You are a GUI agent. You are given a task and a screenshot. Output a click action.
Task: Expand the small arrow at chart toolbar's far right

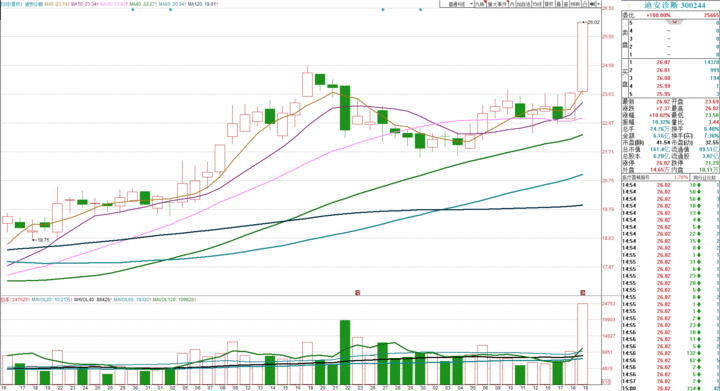coord(599,4)
